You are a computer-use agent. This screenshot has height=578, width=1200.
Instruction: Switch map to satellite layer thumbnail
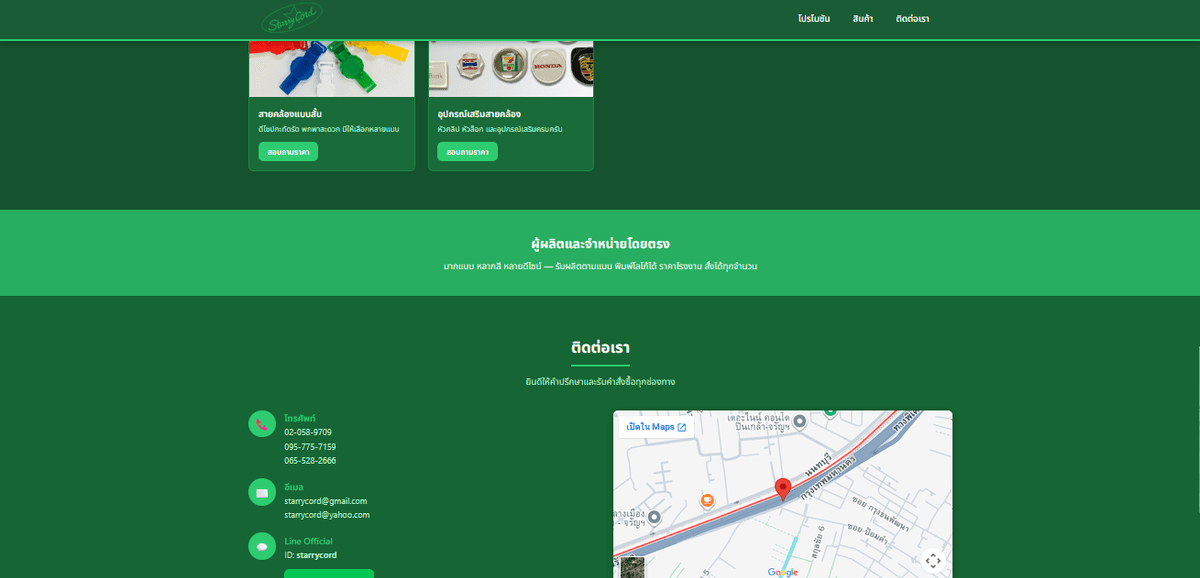coord(632,567)
